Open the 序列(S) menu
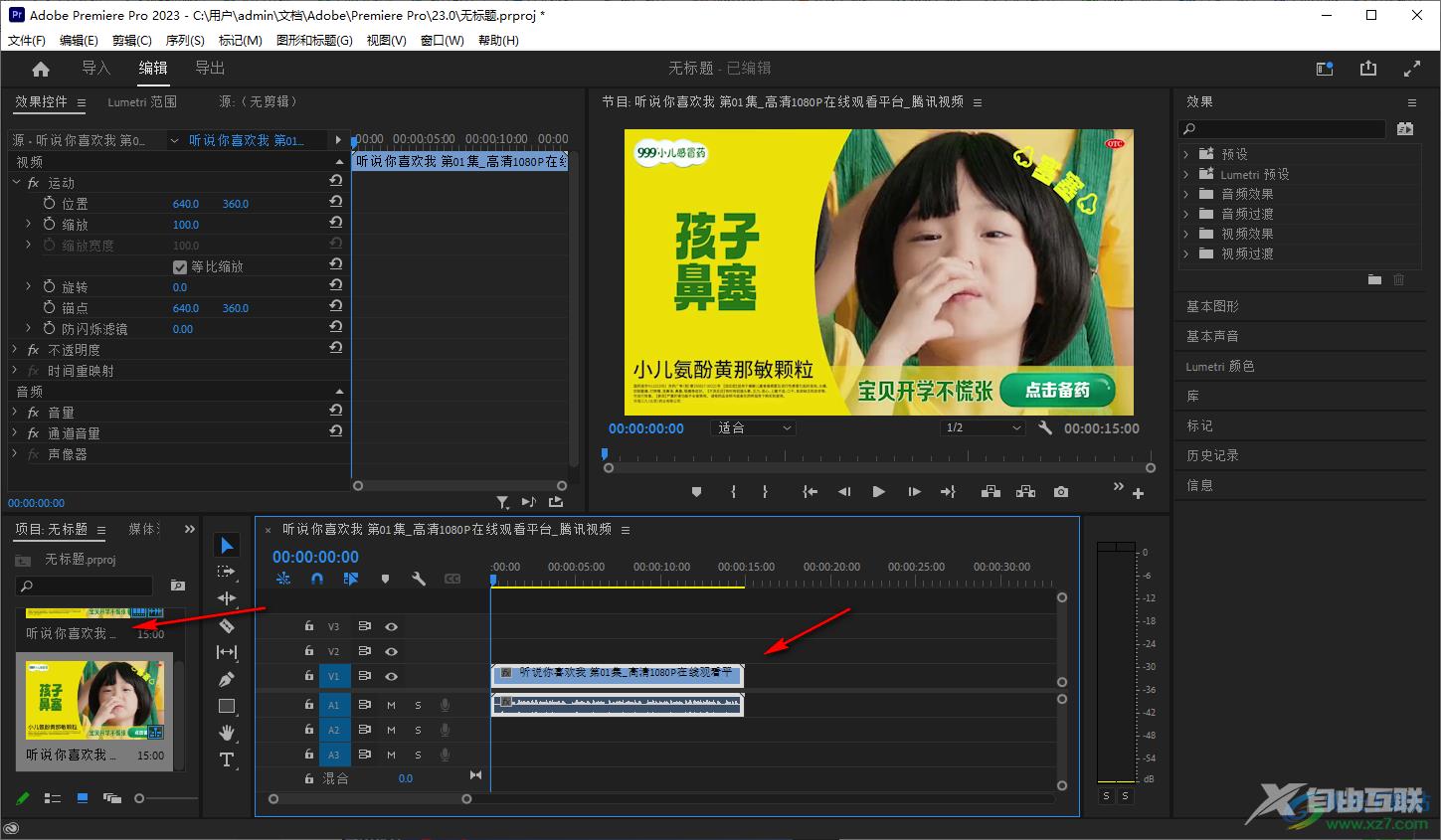The height and width of the screenshot is (840, 1441). coord(185,41)
